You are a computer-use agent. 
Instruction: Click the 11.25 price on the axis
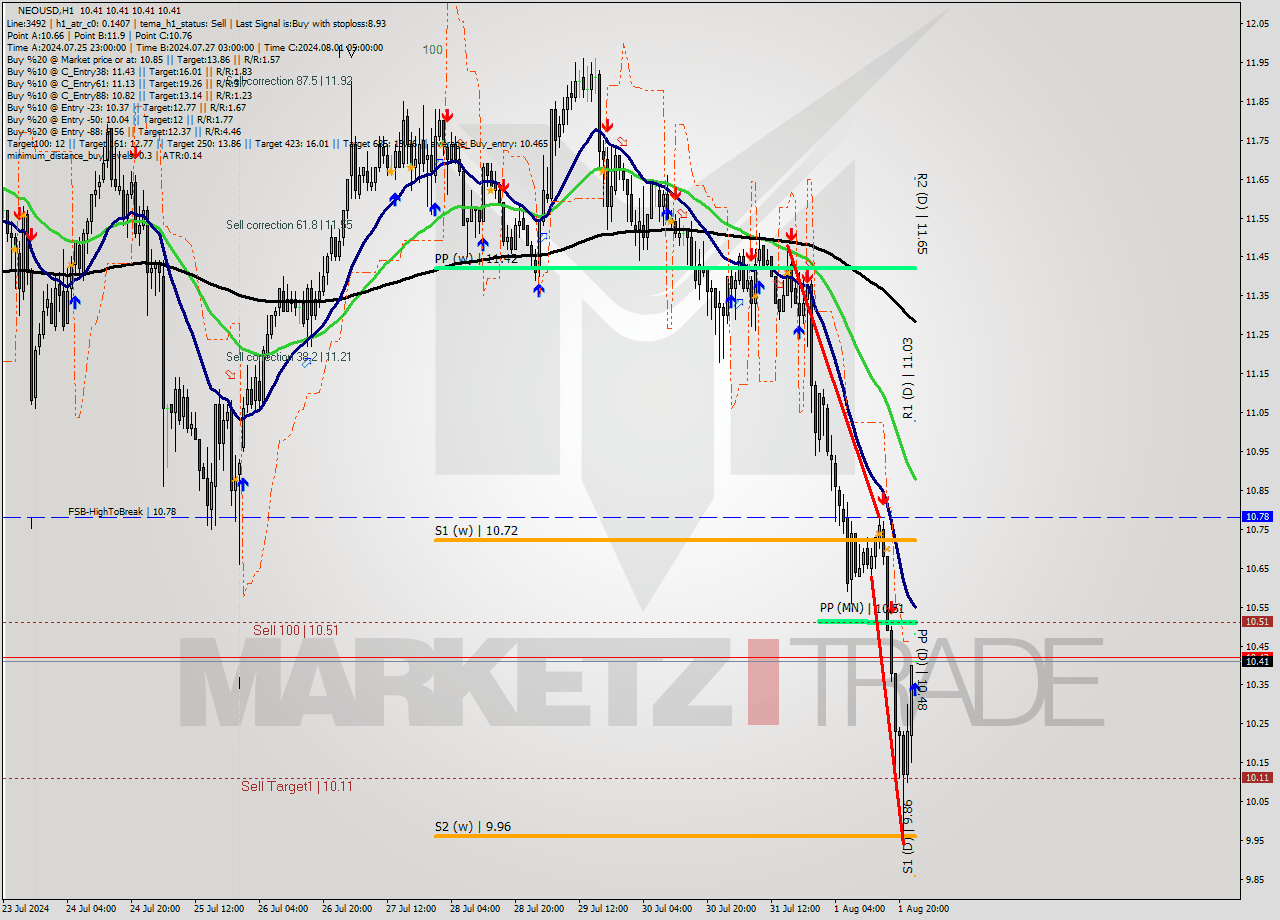[x=1259, y=334]
